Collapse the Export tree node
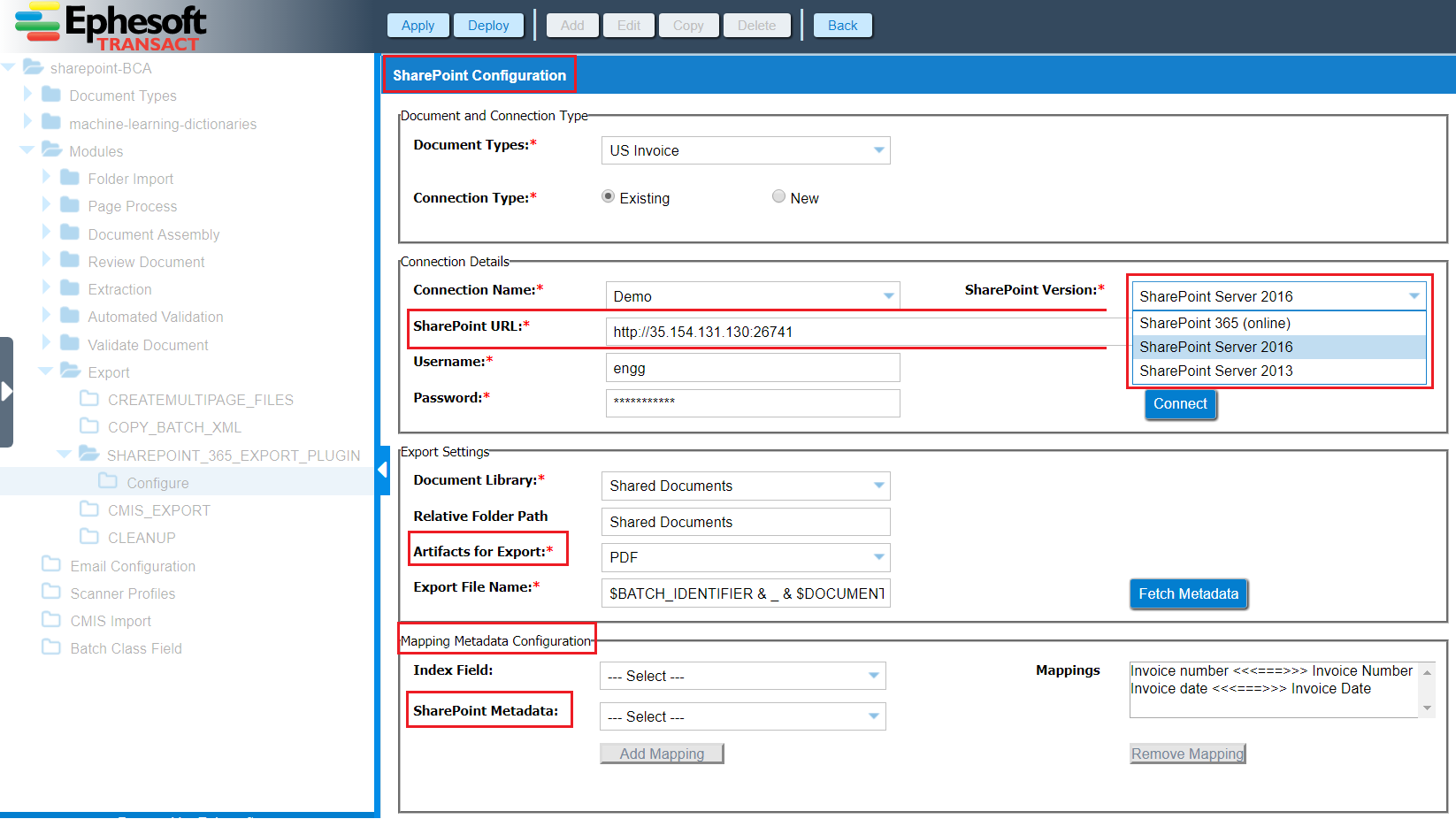Viewport: 1456px width, 819px height. pyautogui.click(x=45, y=371)
